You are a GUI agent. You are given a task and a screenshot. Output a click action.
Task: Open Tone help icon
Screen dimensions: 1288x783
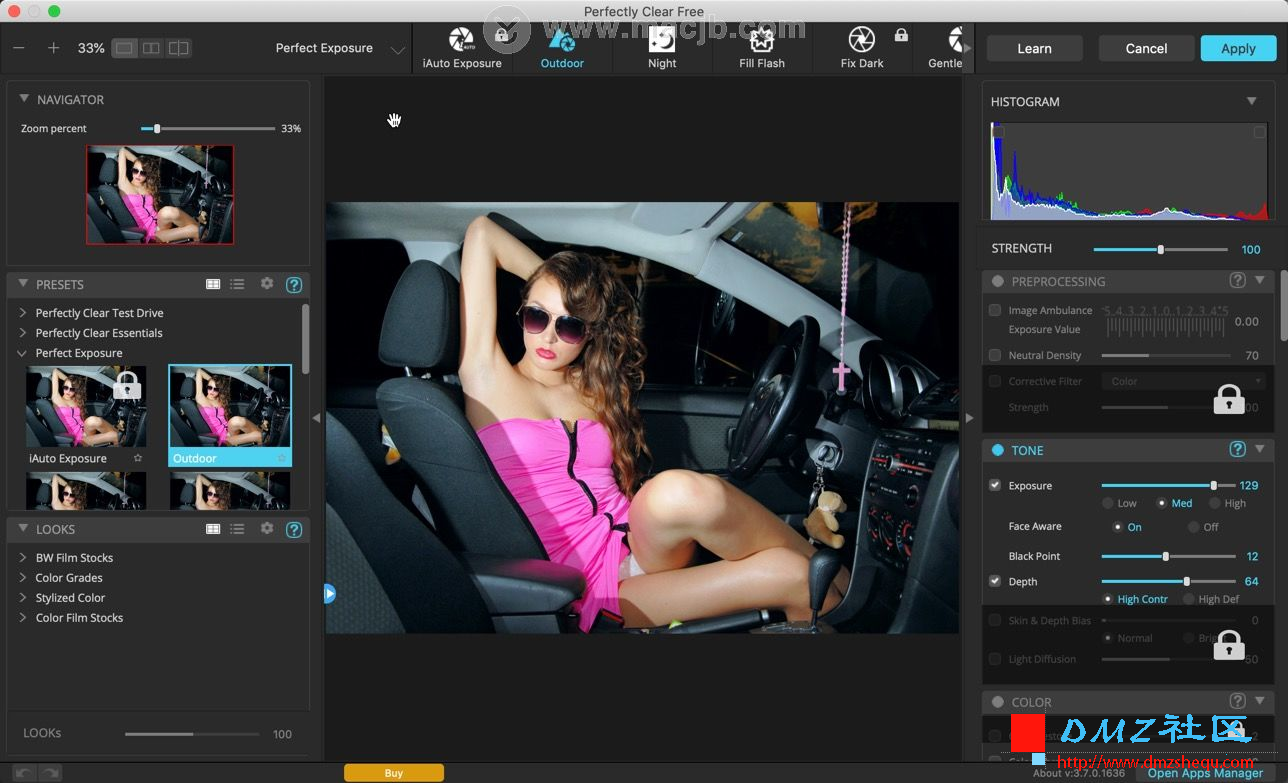pos(1237,450)
